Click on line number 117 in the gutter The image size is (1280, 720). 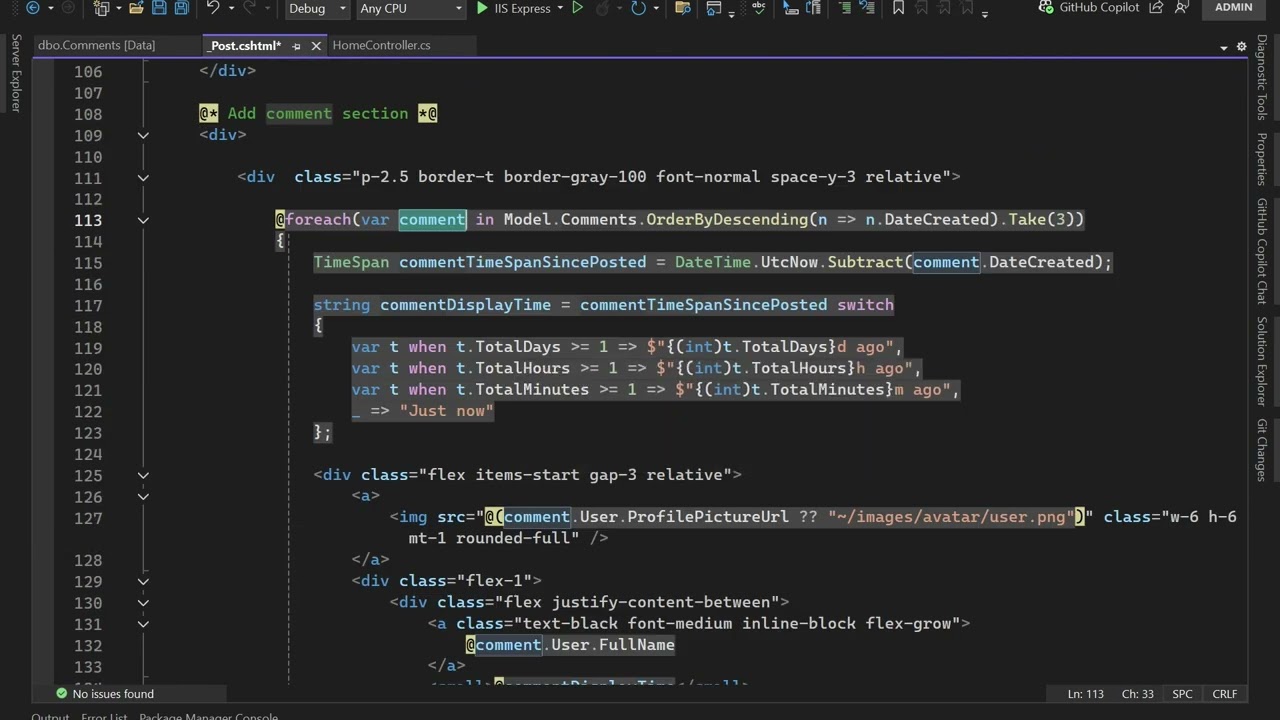[88, 306]
